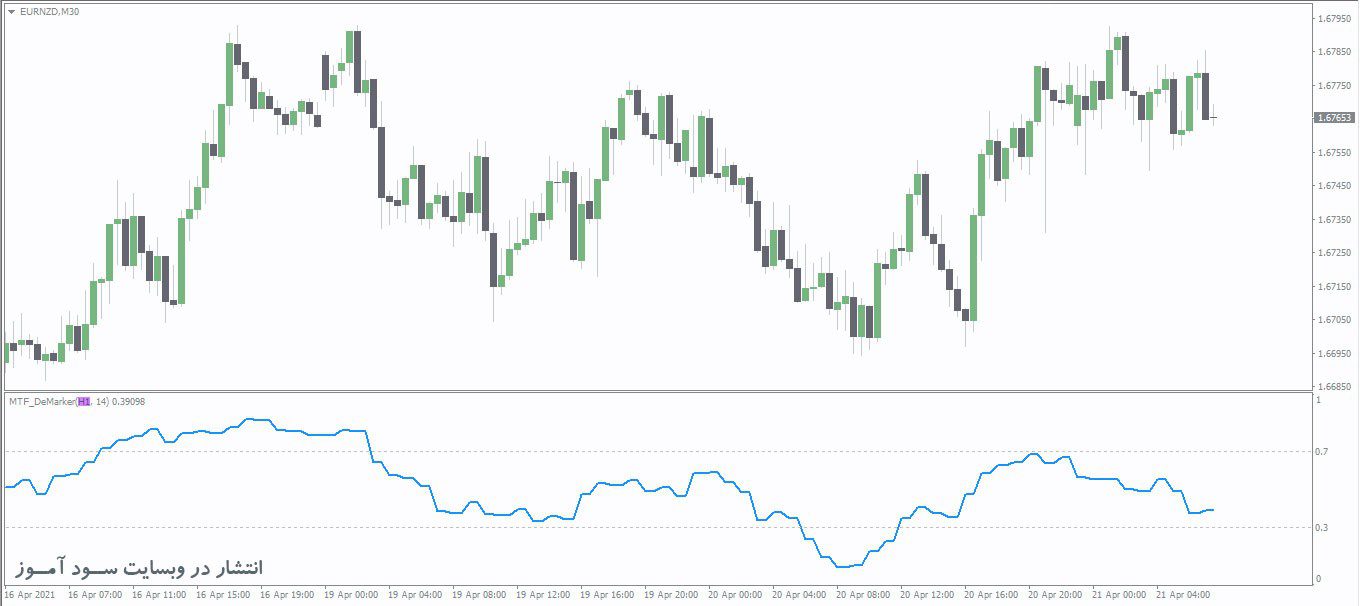This screenshot has height=606, width=1360.
Task: Click the Persian watermark text
Action: click(x=139, y=567)
